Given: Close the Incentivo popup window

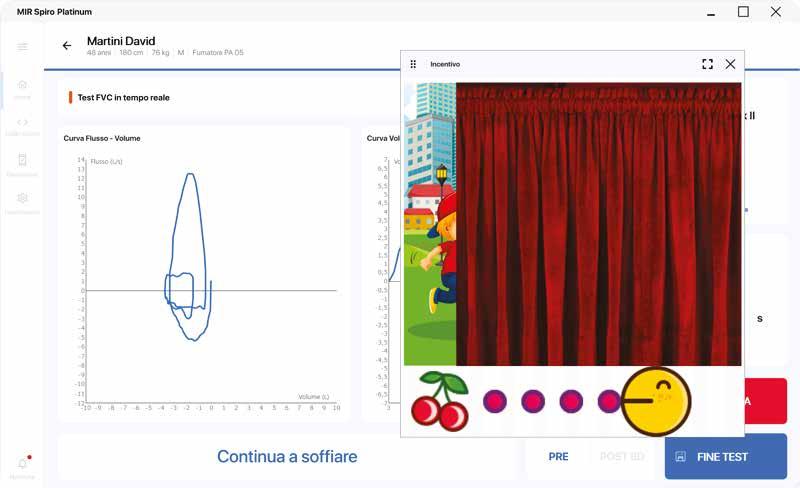Looking at the screenshot, I should tap(730, 64).
